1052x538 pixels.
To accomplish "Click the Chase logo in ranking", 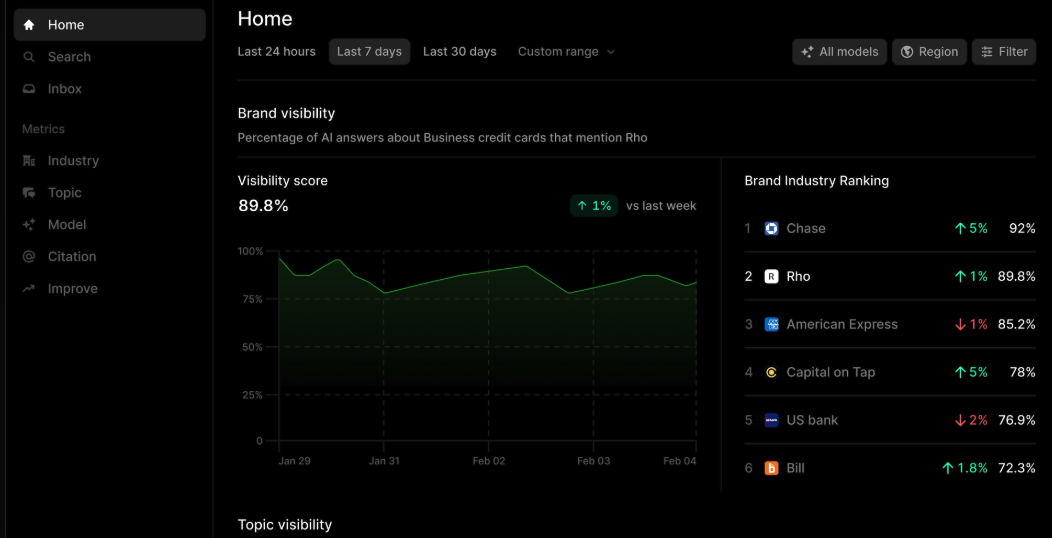I will (771, 228).
